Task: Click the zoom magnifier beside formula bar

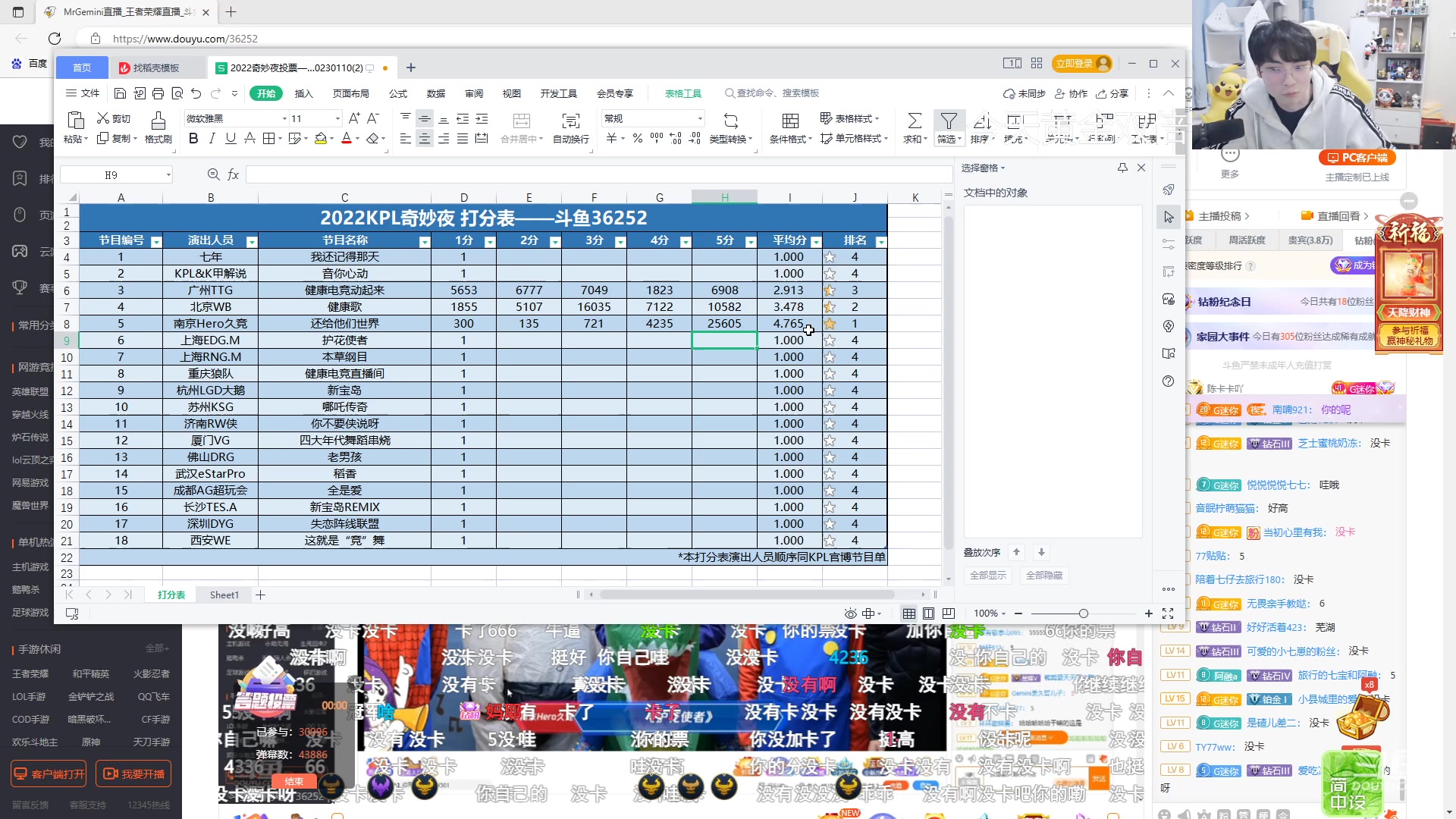Action: (x=214, y=175)
